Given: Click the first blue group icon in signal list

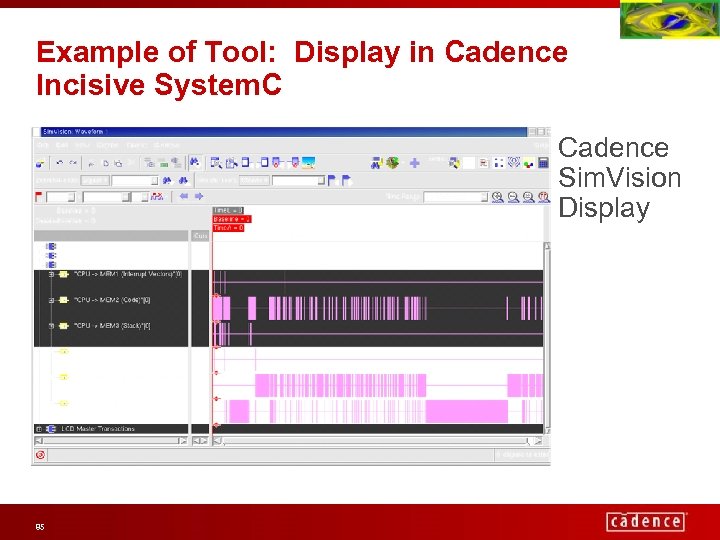Looking at the screenshot, I should tap(51, 247).
